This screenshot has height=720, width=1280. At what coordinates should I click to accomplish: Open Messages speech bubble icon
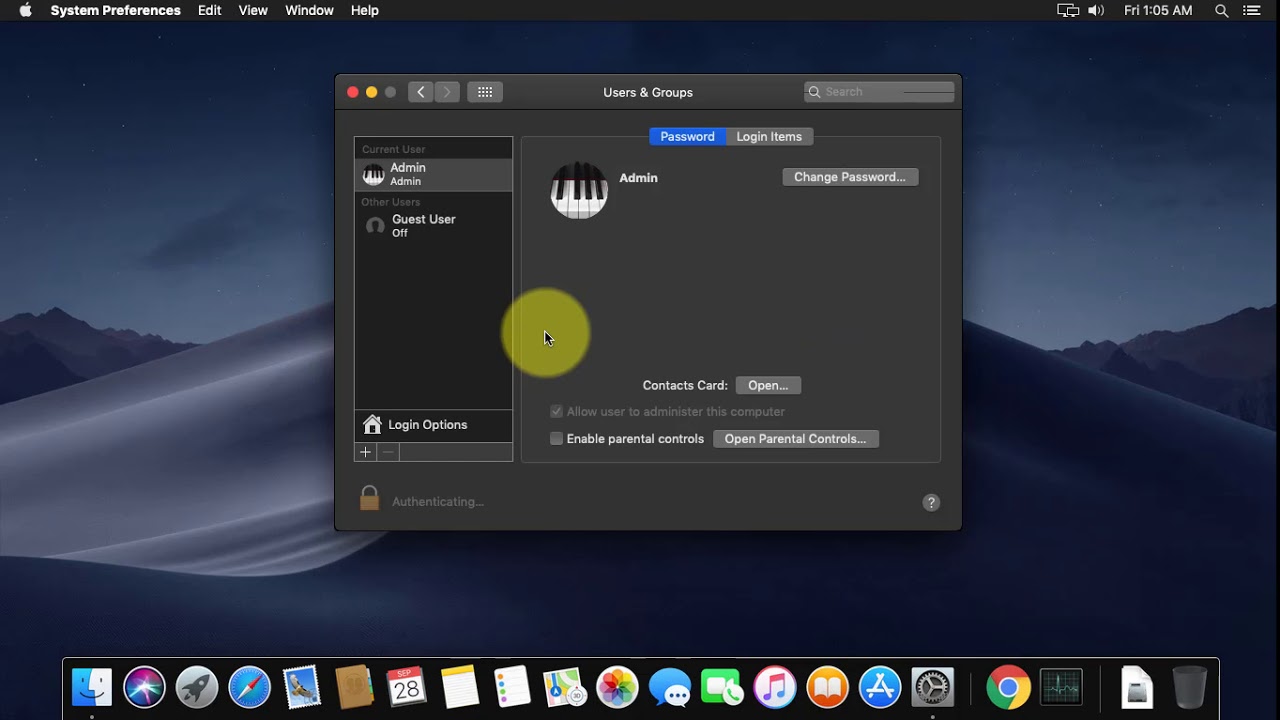(x=669, y=688)
